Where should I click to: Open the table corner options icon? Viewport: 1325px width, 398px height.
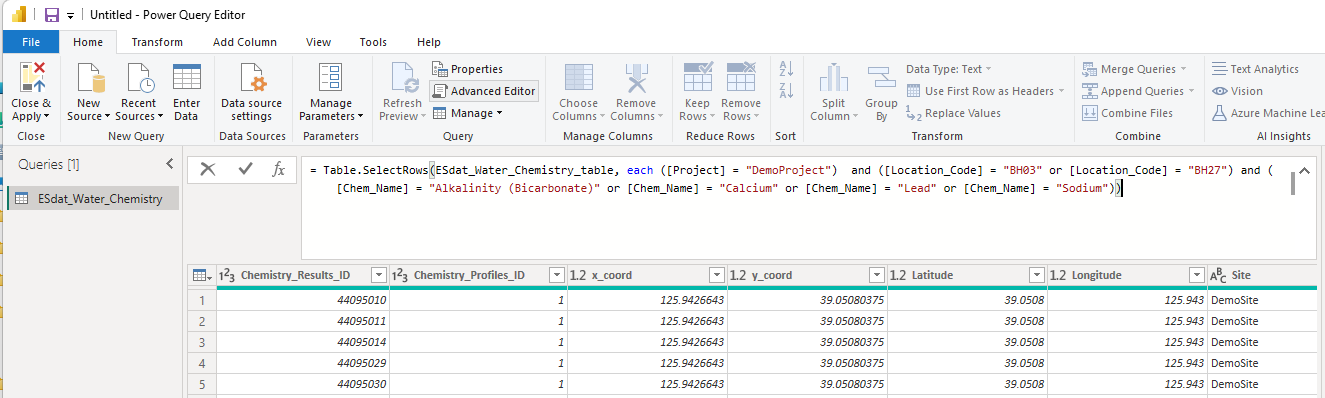tap(202, 275)
